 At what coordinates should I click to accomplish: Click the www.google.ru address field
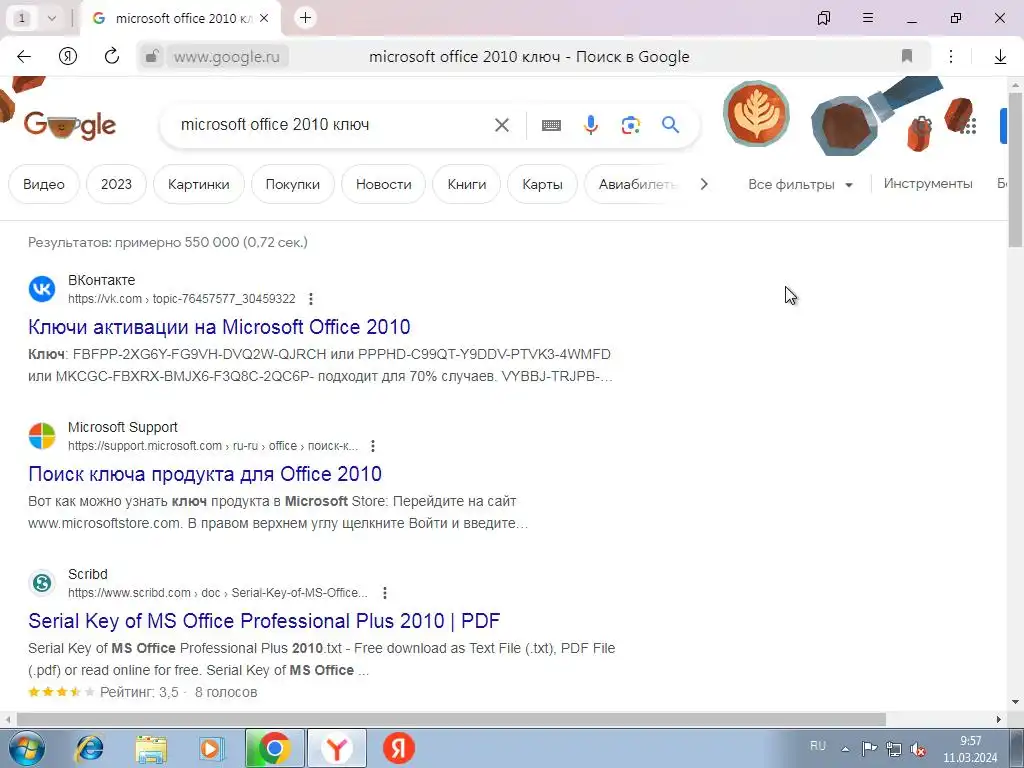point(227,57)
